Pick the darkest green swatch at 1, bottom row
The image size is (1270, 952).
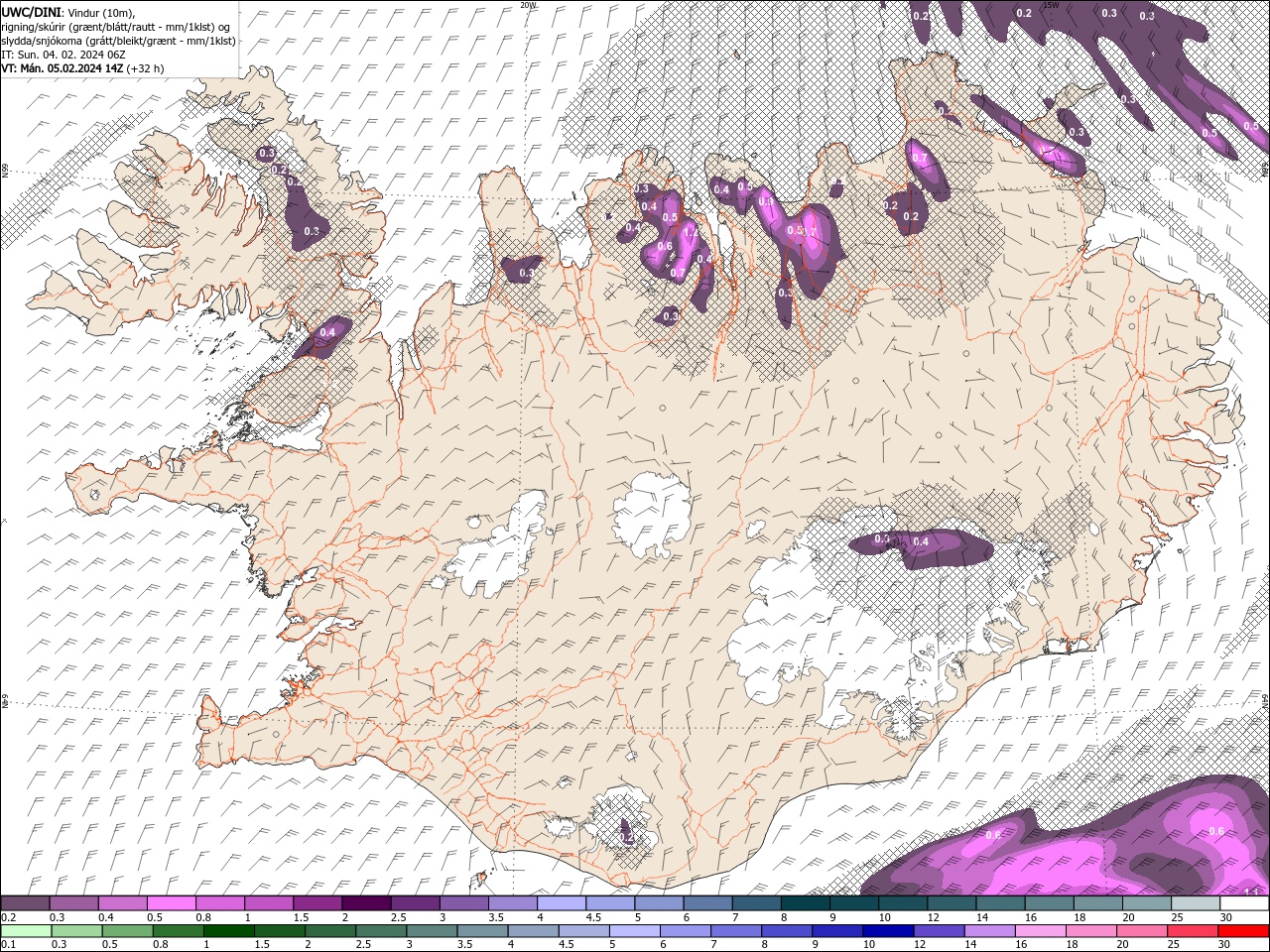click(228, 931)
